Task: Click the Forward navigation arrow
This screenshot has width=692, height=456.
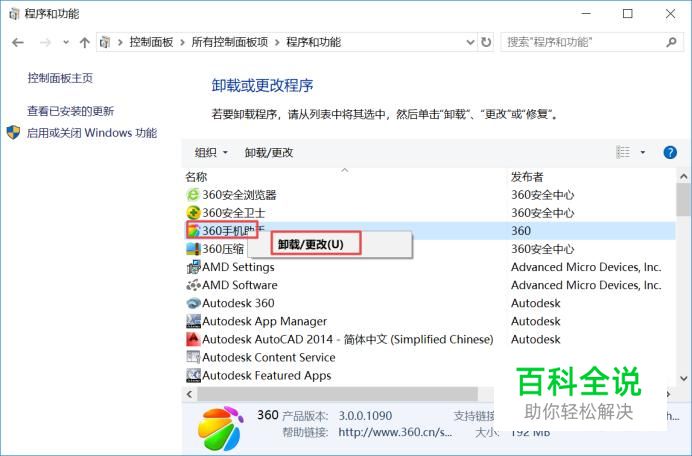Action: (45, 42)
